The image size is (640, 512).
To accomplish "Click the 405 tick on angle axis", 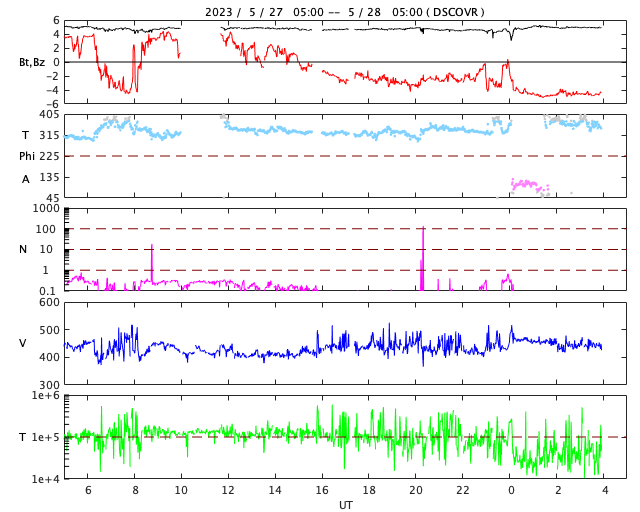I will [49, 115].
